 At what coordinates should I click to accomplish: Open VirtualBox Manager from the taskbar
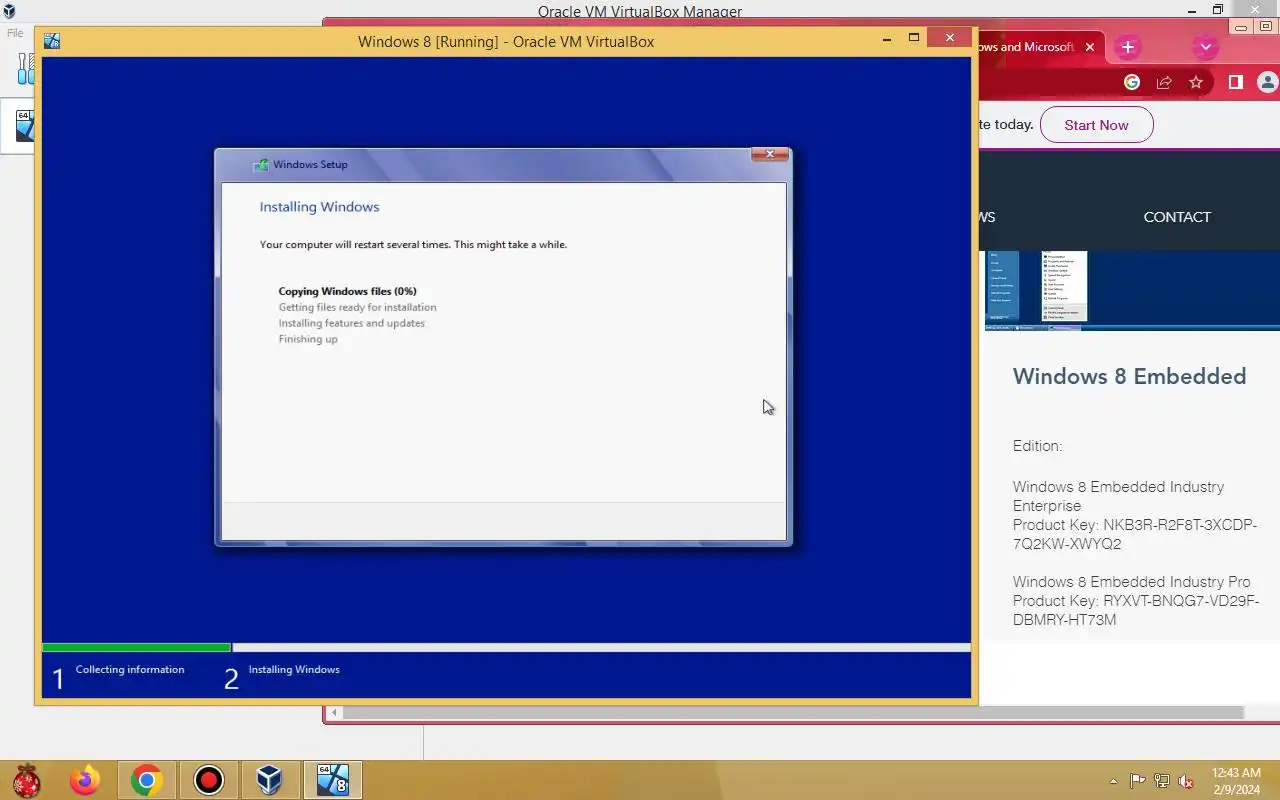269,780
